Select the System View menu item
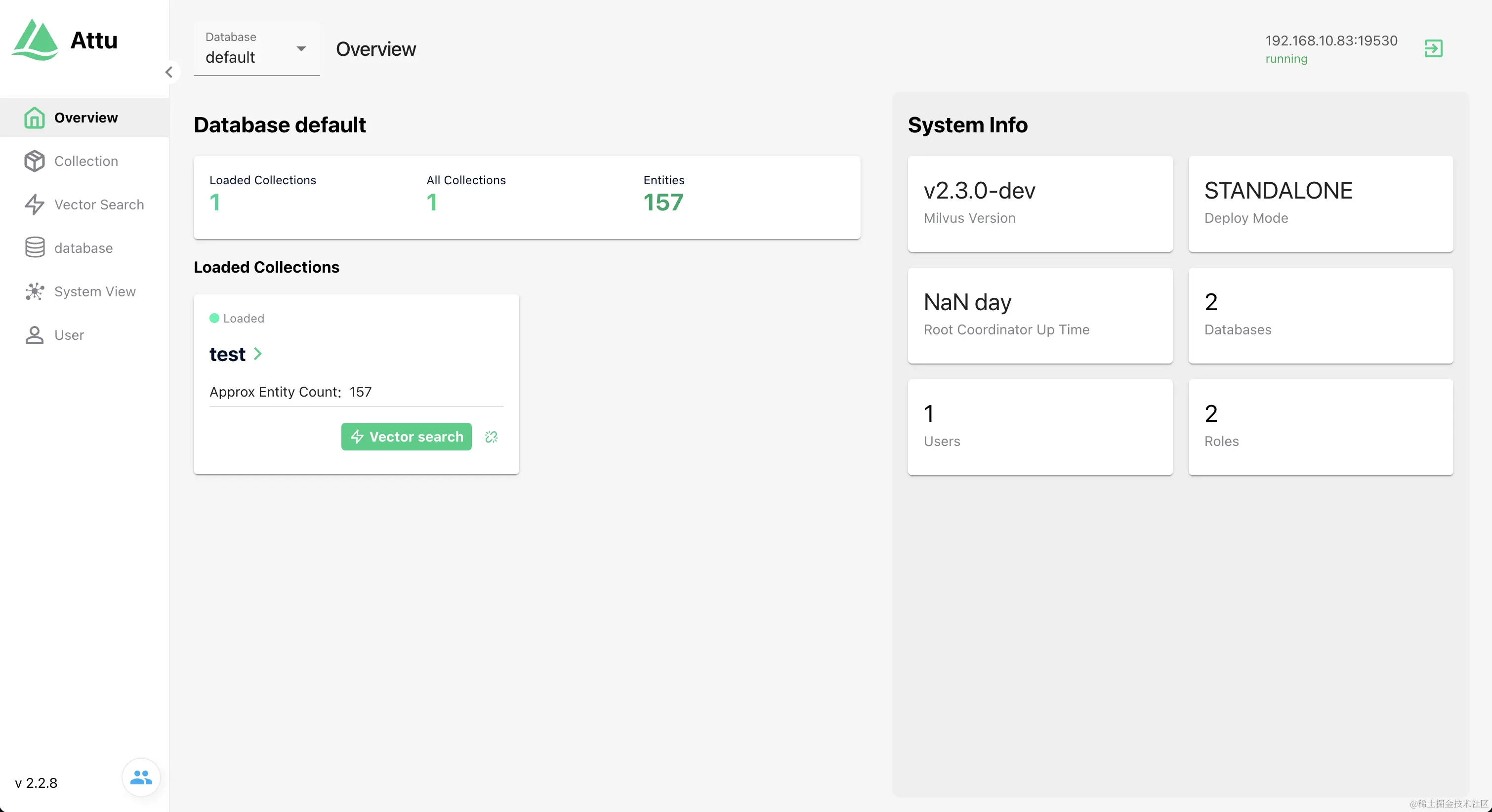This screenshot has height=812, width=1492. pyautogui.click(x=94, y=291)
